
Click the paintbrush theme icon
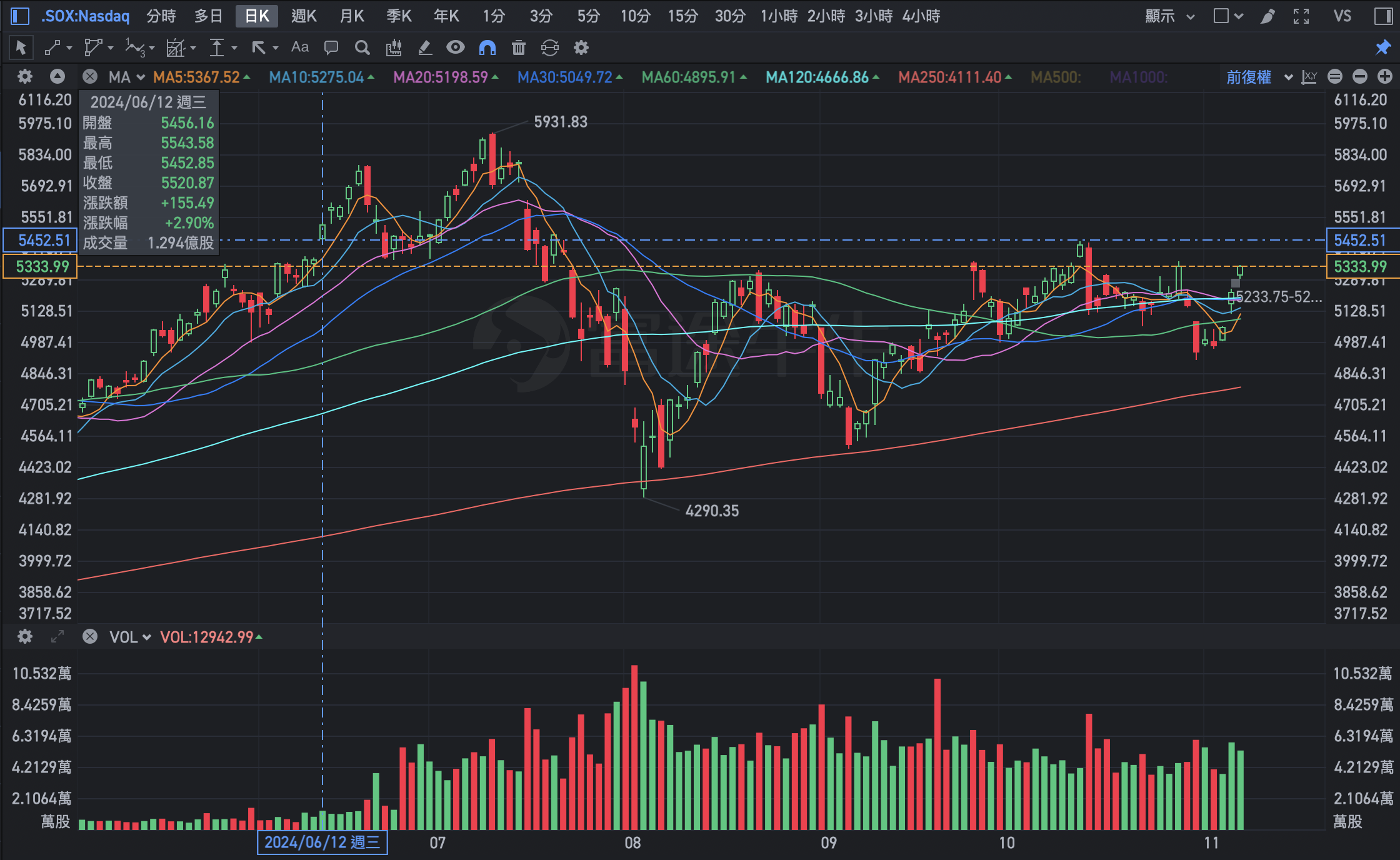pos(1267,16)
